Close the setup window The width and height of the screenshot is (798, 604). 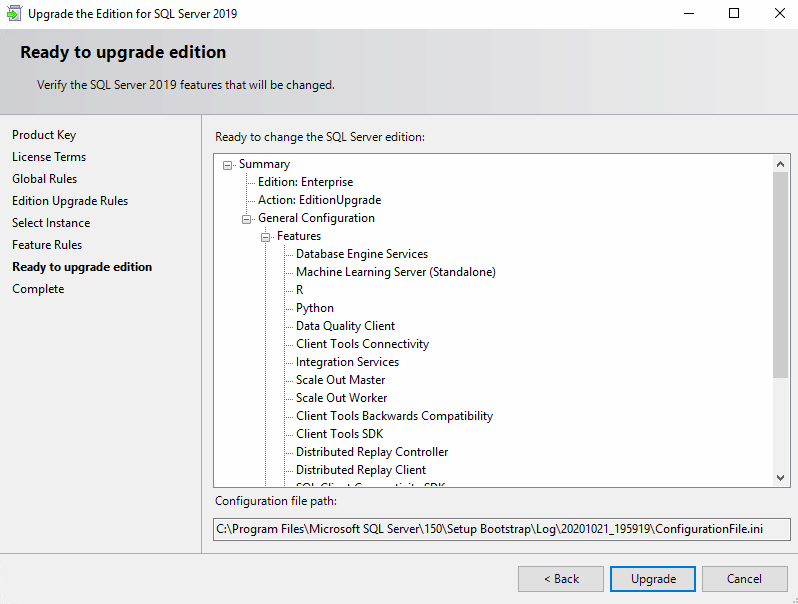pyautogui.click(x=779, y=14)
